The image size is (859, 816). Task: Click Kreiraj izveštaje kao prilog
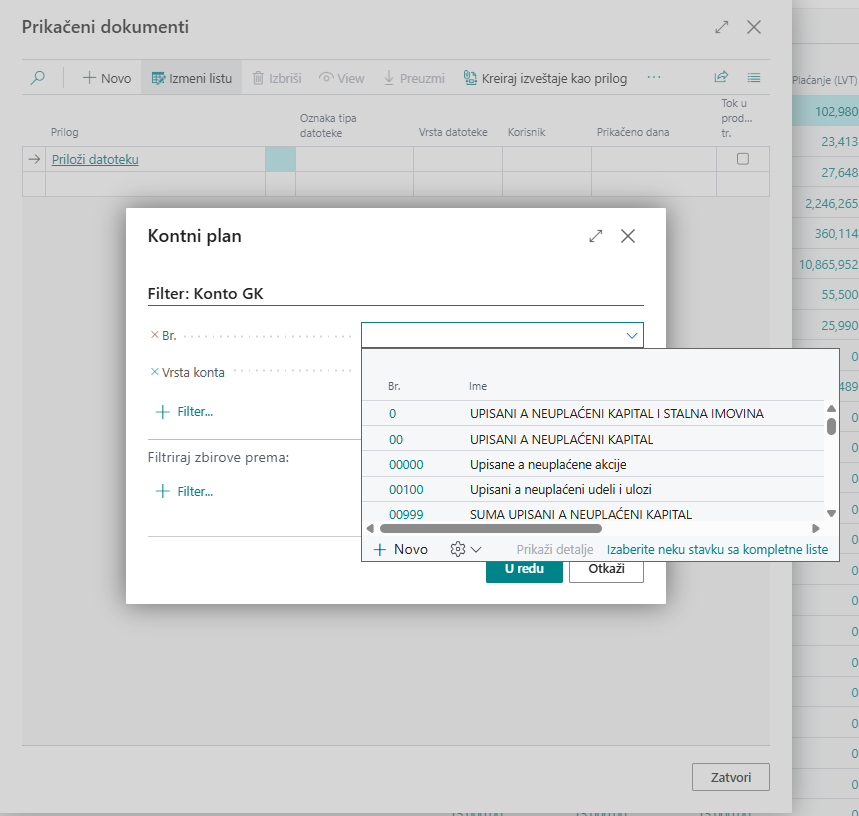[x=548, y=78]
